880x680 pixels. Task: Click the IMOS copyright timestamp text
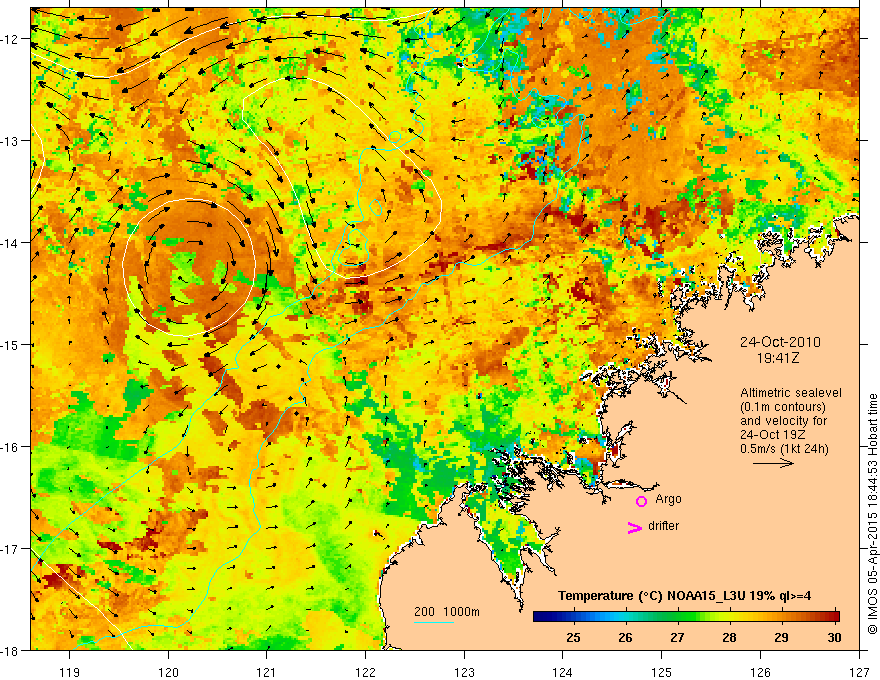pyautogui.click(x=872, y=514)
